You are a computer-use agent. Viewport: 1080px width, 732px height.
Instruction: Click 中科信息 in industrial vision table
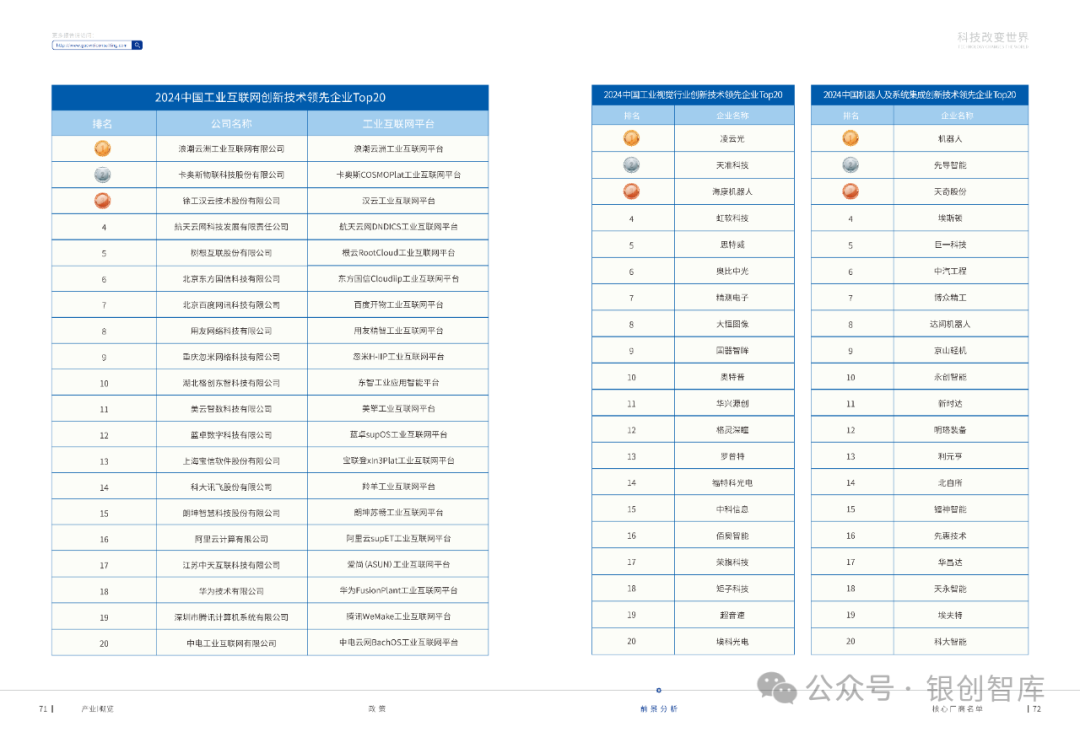(732, 510)
